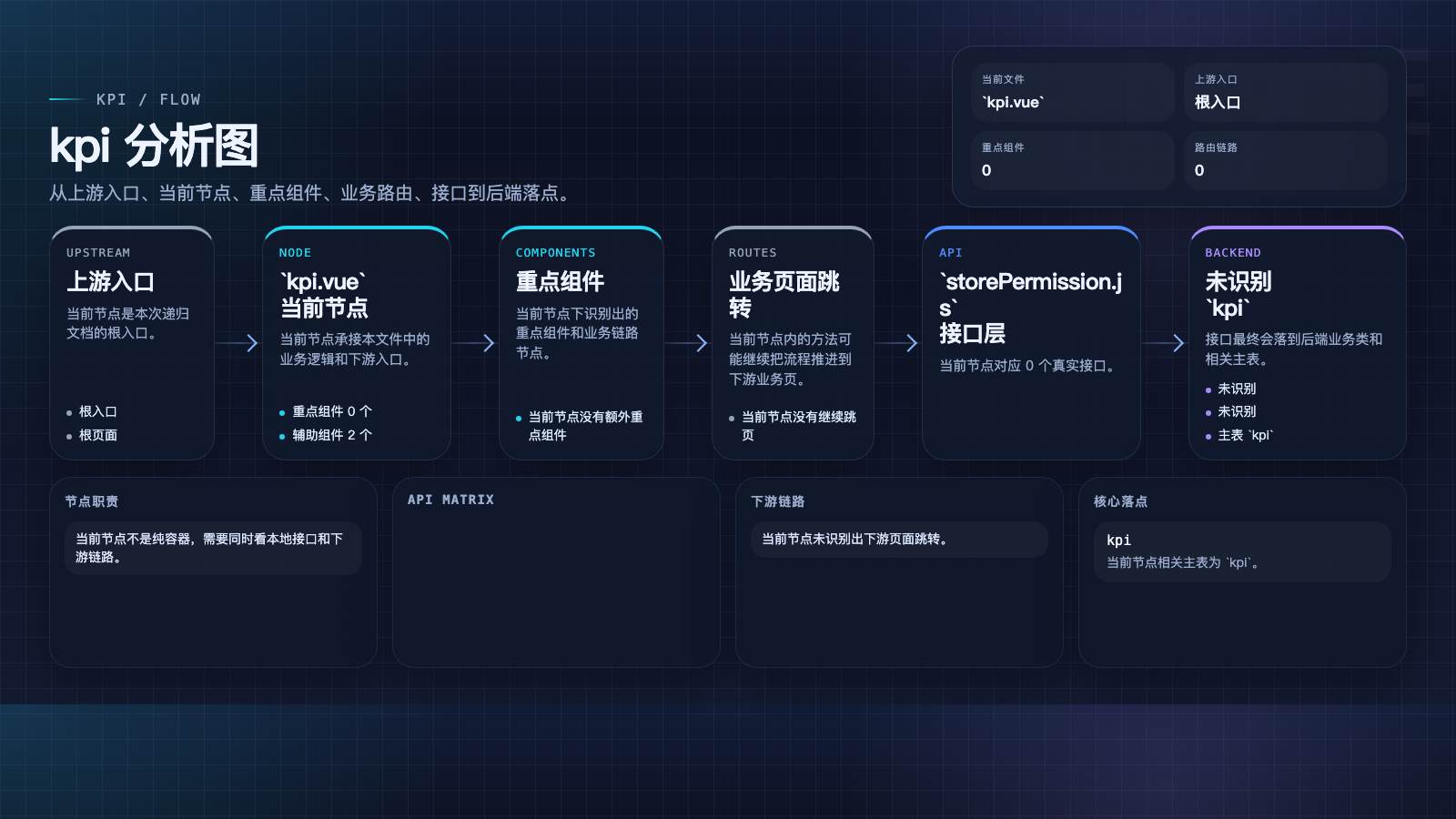Click the 'KPI / FLOW' breadcrumb label
1456x819 pixels.
point(148,99)
